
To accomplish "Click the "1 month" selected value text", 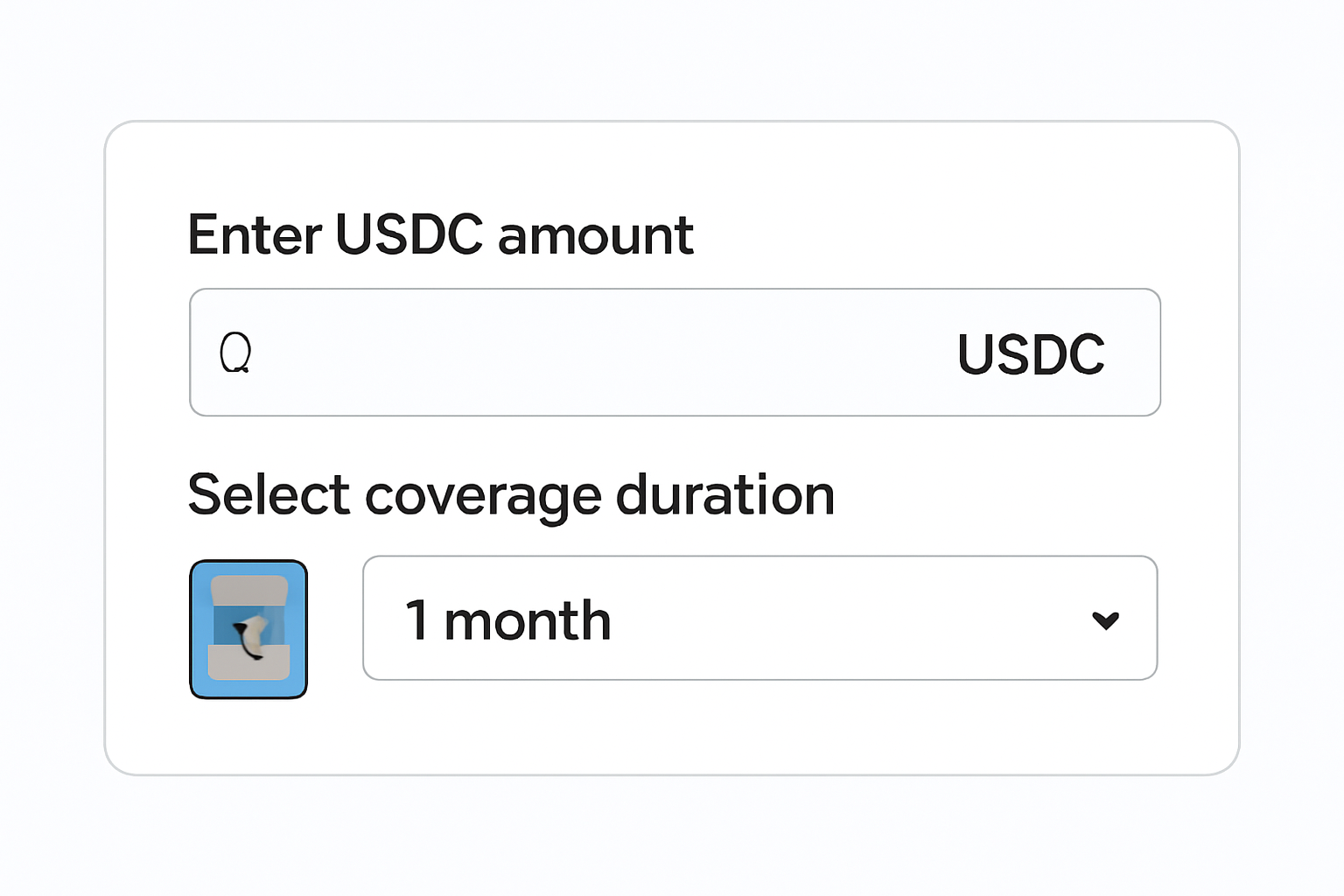I will [x=507, y=620].
